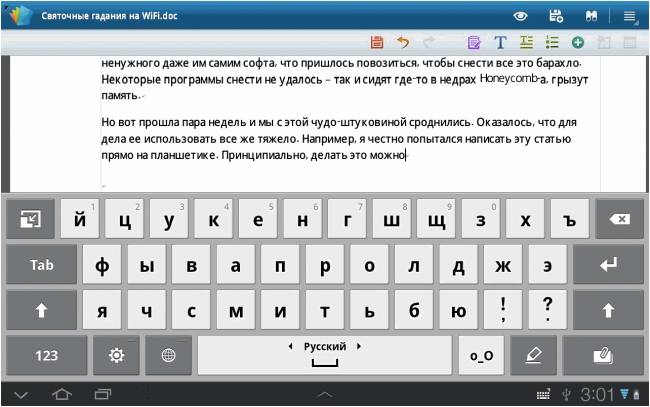Tap the backspace key

[619, 219]
